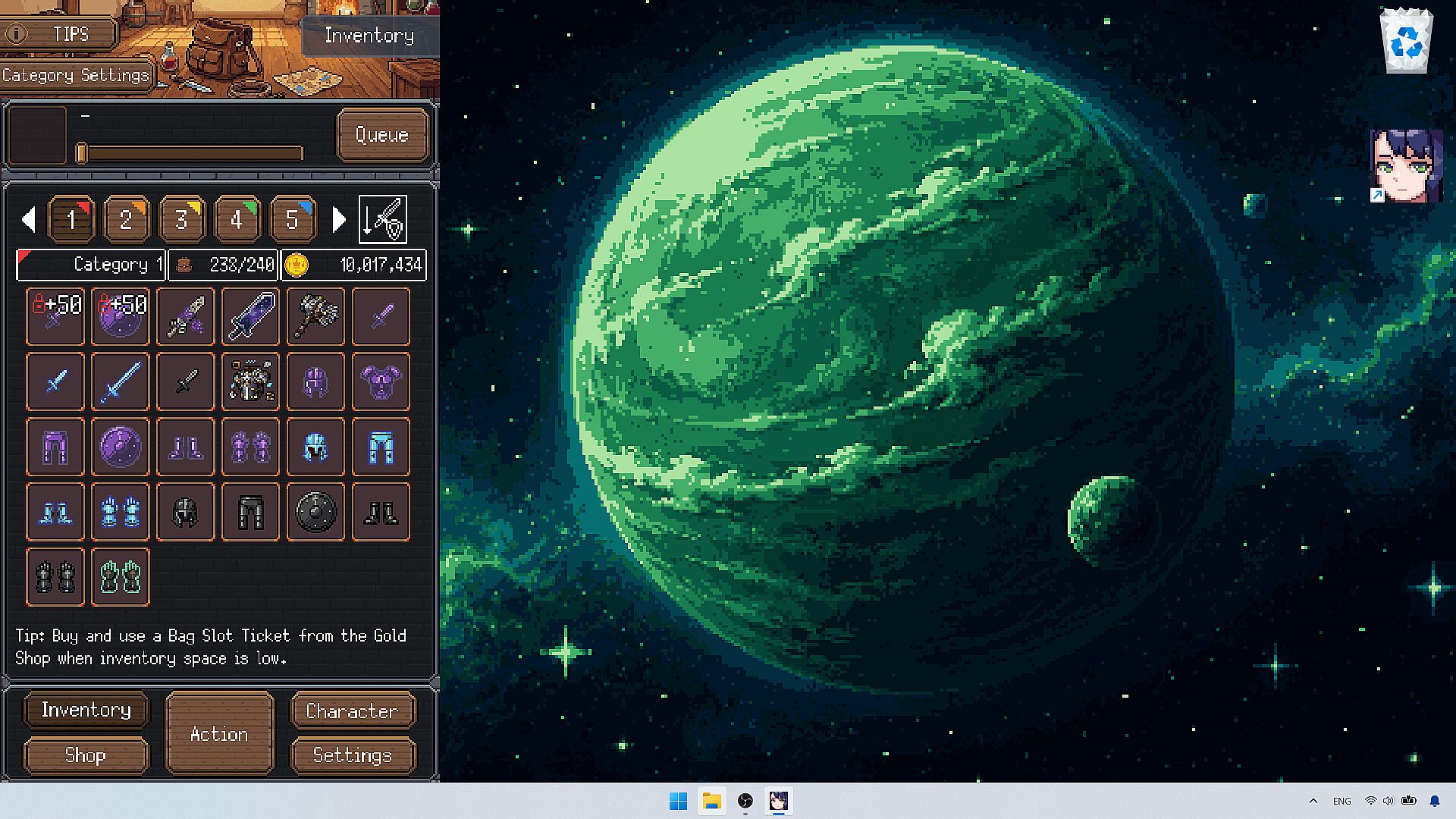The width and height of the screenshot is (1456, 819).
Task: Select the small unlocked purple sword
Action: [381, 316]
